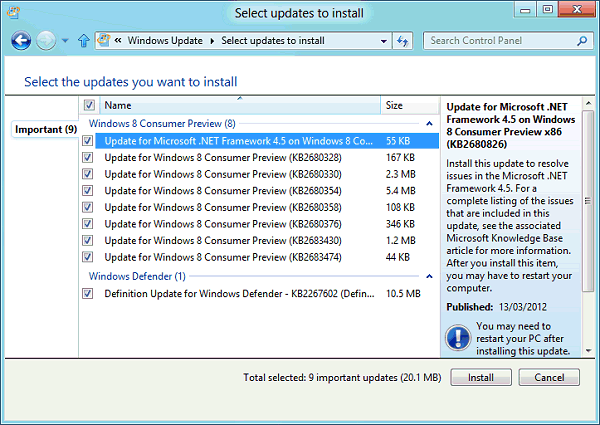Screen dimensions: 600x425
Task: Sort by the Name column header
Action: 240,105
